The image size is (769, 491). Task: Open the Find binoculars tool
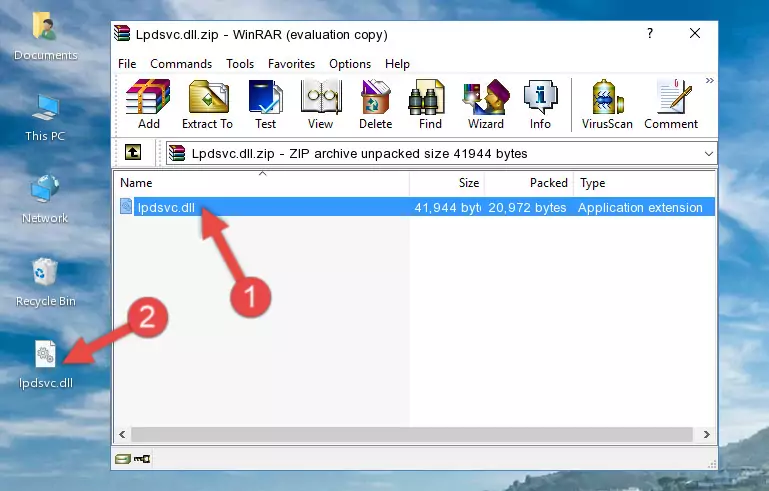coord(430,104)
